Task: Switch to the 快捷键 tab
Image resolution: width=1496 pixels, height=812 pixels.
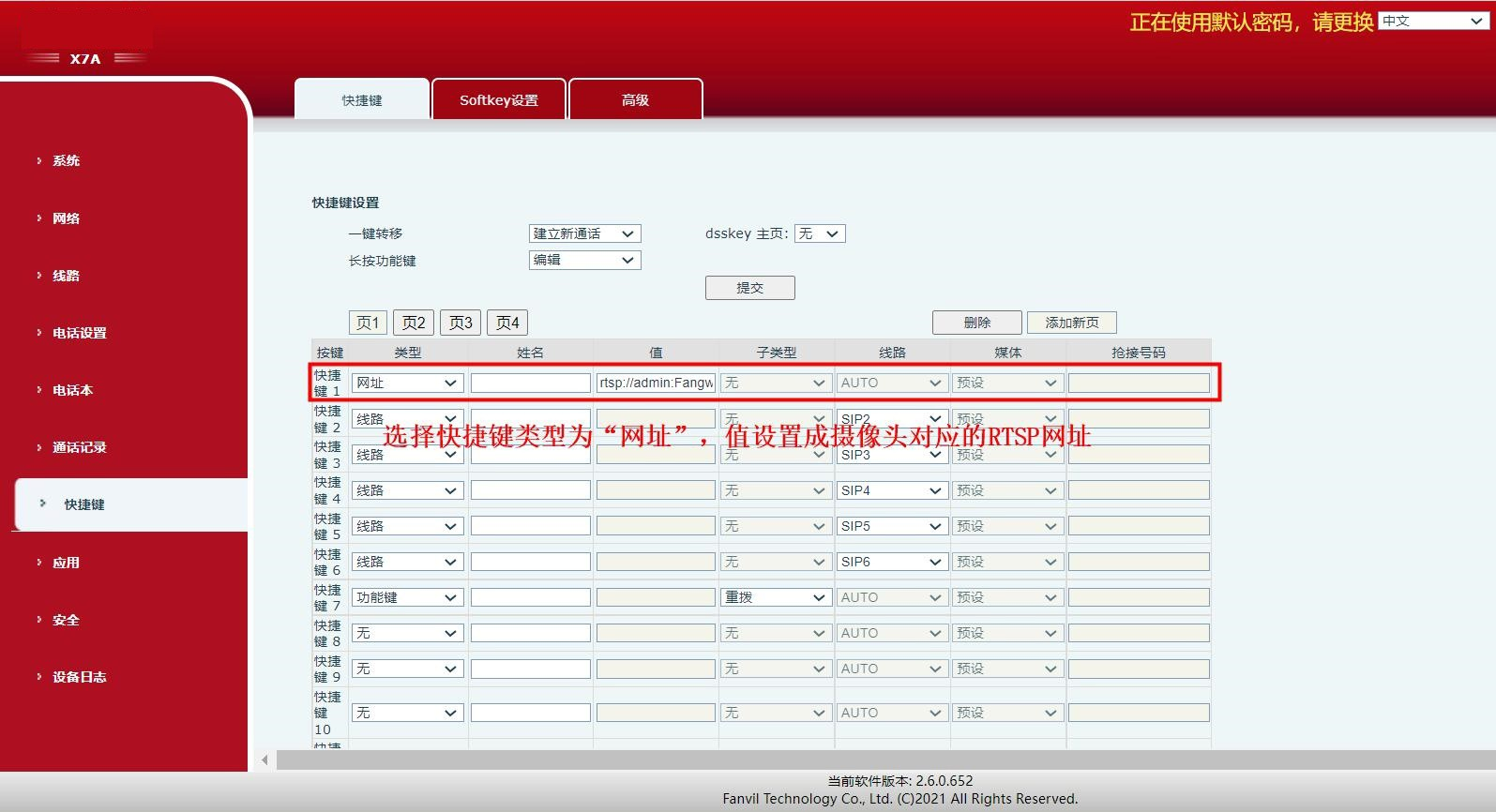Action: pos(362,99)
